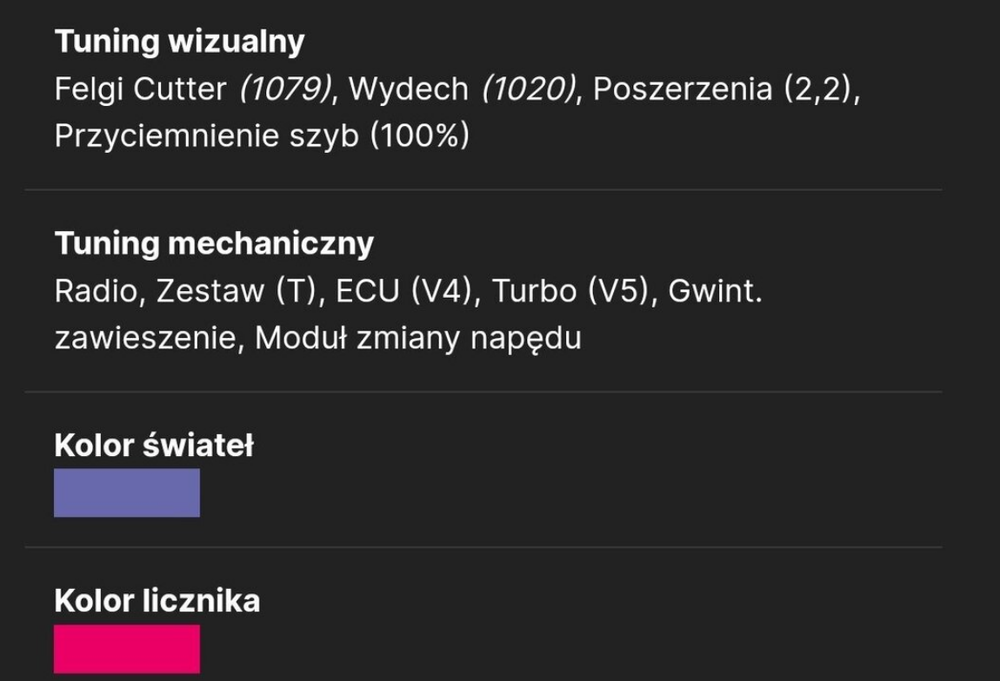The height and width of the screenshot is (681, 1000).
Task: Click Moduł zmiany napędu text
Action: point(418,338)
